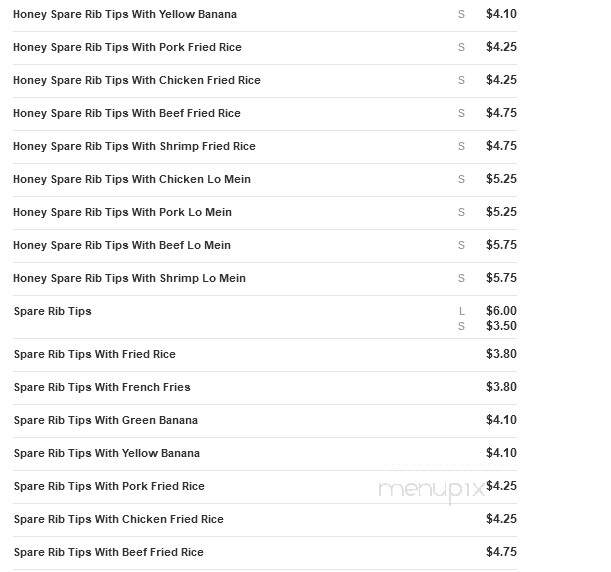Click Spare Rib Tips With Yellow Banana

[107, 454]
